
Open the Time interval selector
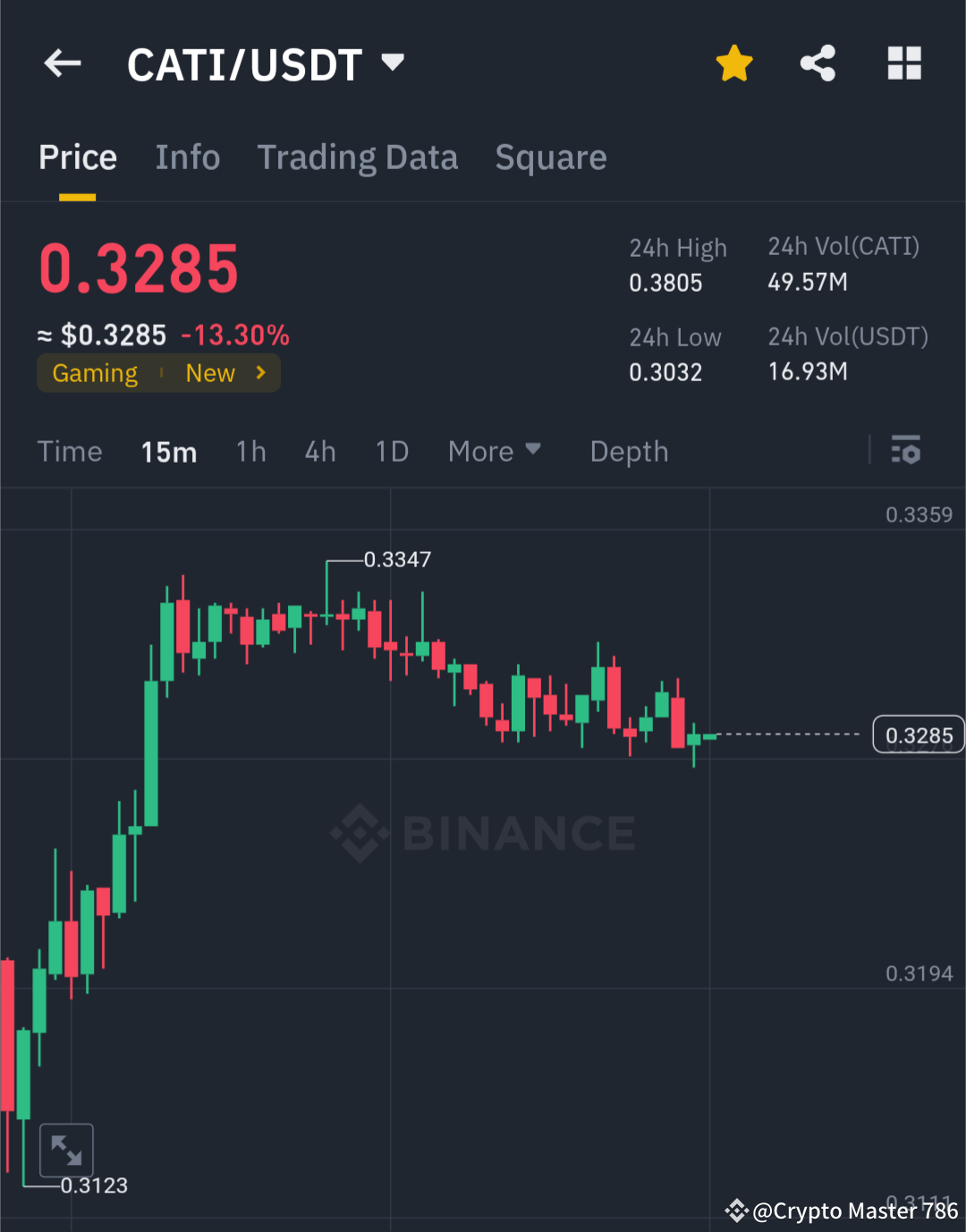click(70, 451)
